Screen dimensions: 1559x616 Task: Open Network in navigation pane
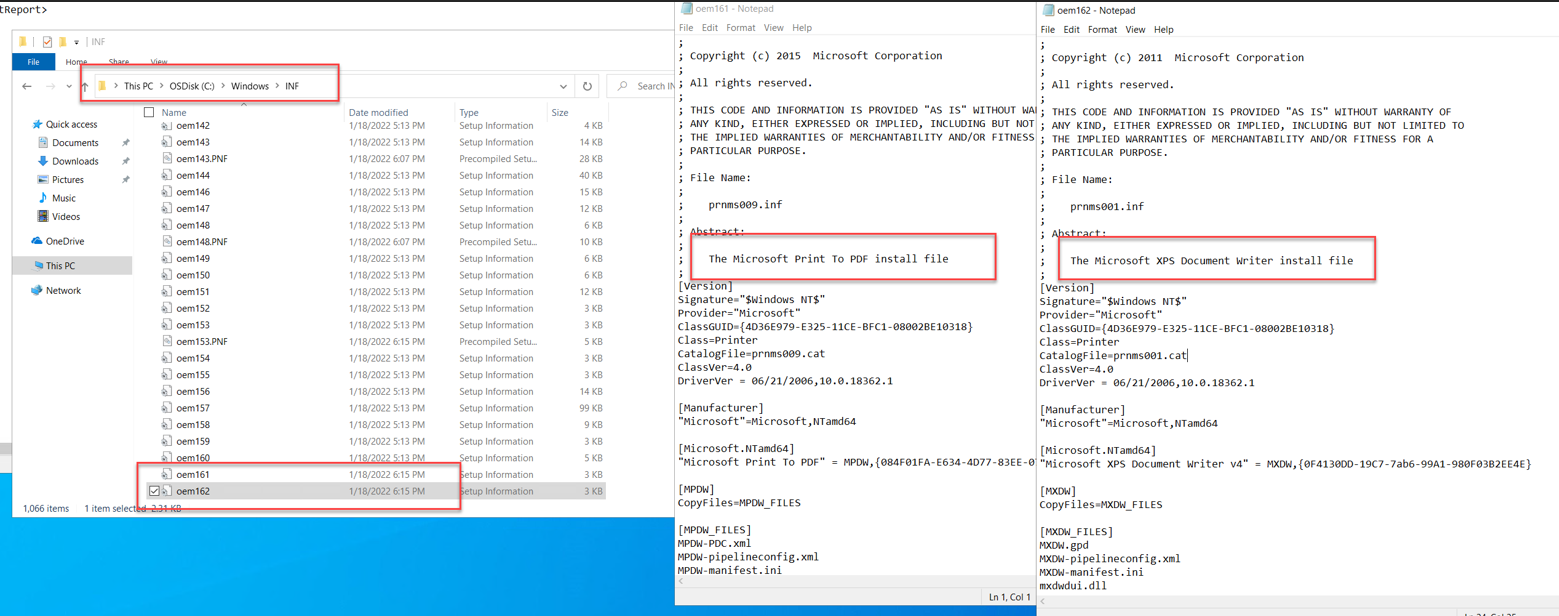[63, 290]
